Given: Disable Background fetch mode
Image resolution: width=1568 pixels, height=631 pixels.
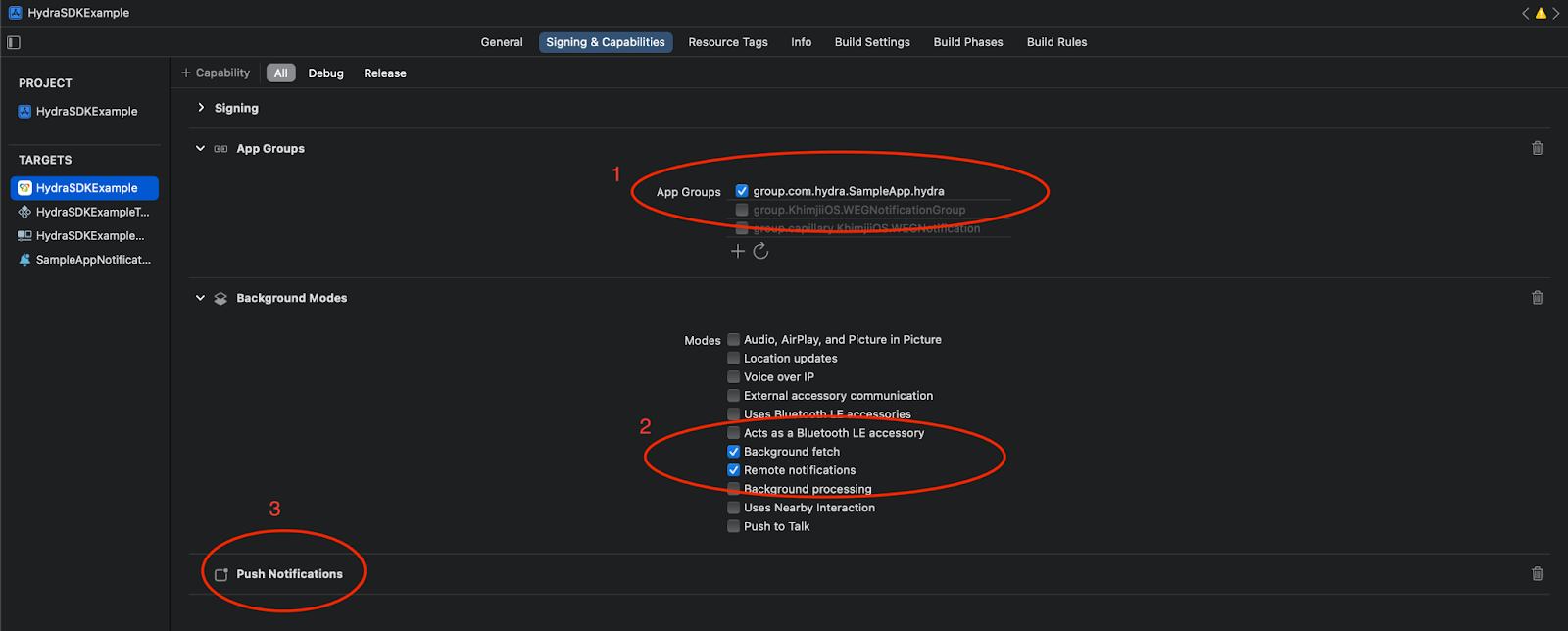Looking at the screenshot, I should pos(733,452).
